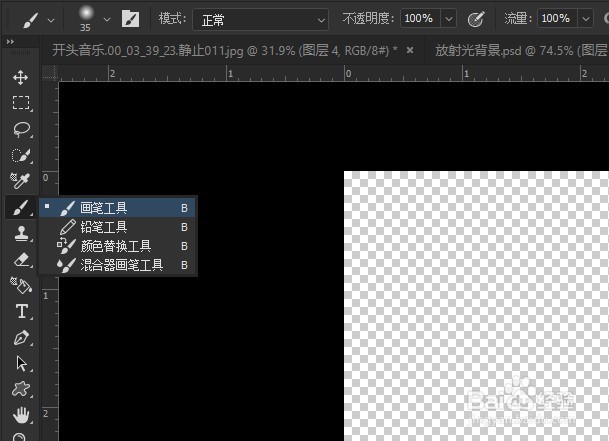Open the 模式 blend mode dropdown
Image resolution: width=609 pixels, height=441 pixels.
pos(261,19)
